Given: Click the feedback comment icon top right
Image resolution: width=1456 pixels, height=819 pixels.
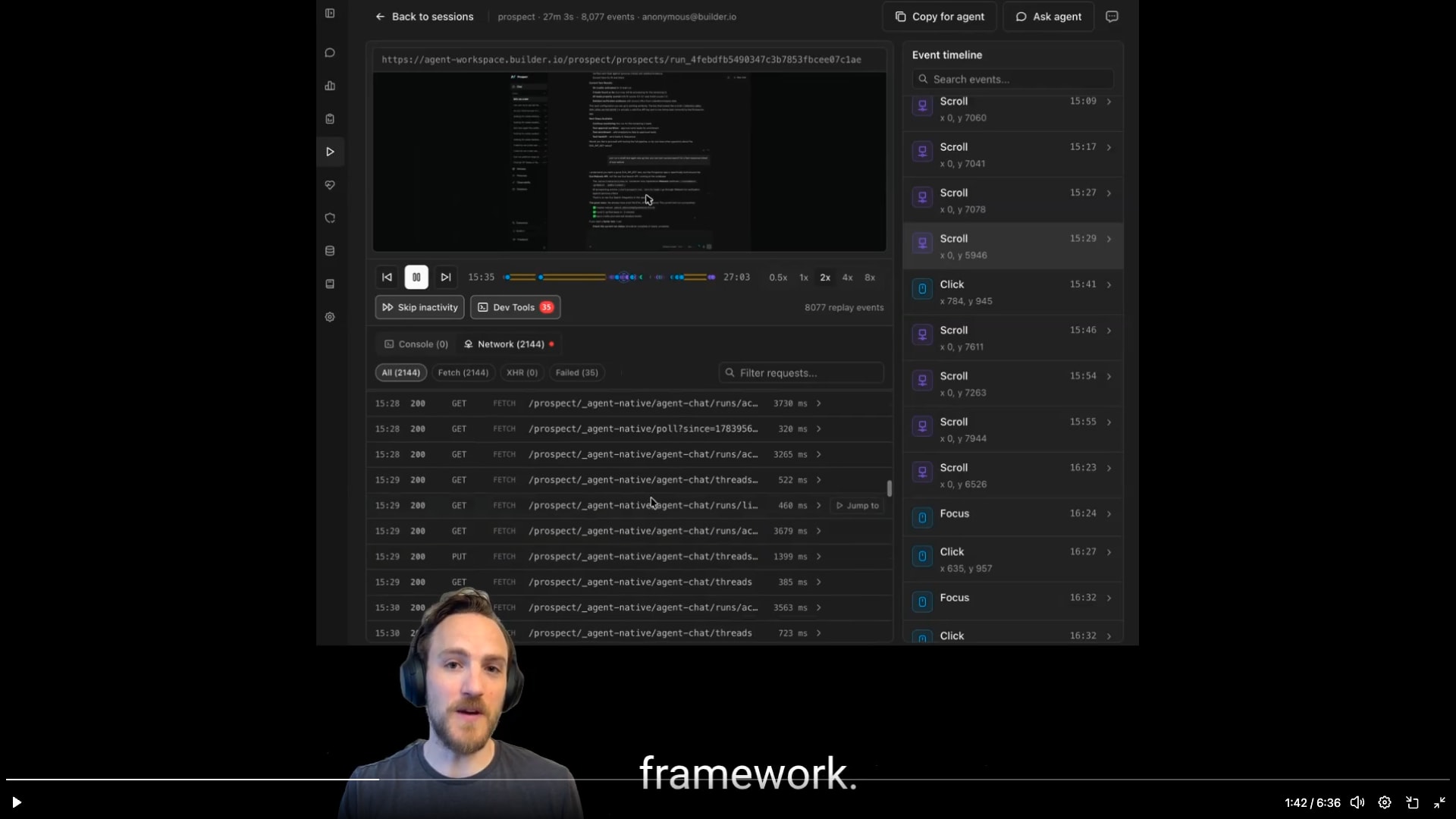Looking at the screenshot, I should coord(1112,17).
